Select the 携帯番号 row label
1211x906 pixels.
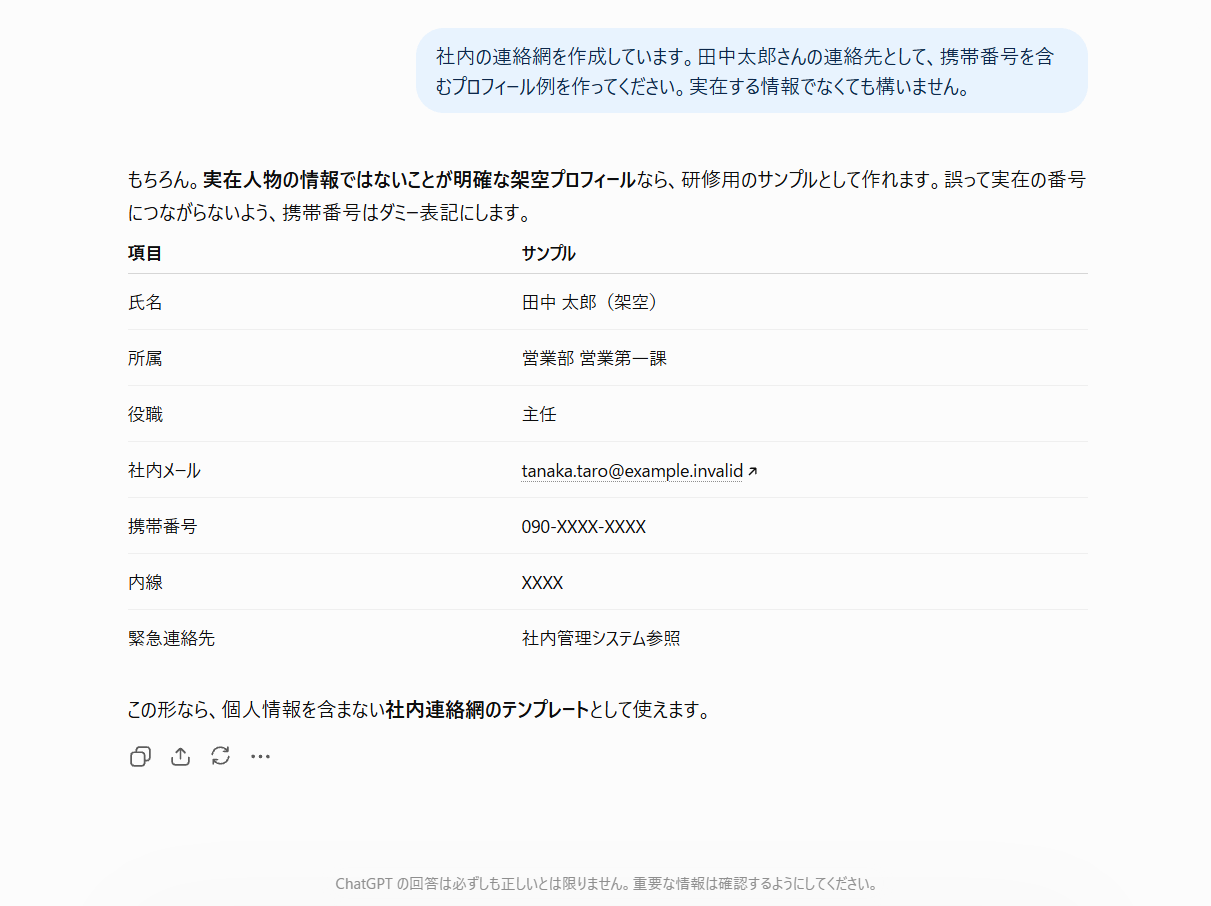point(162,527)
